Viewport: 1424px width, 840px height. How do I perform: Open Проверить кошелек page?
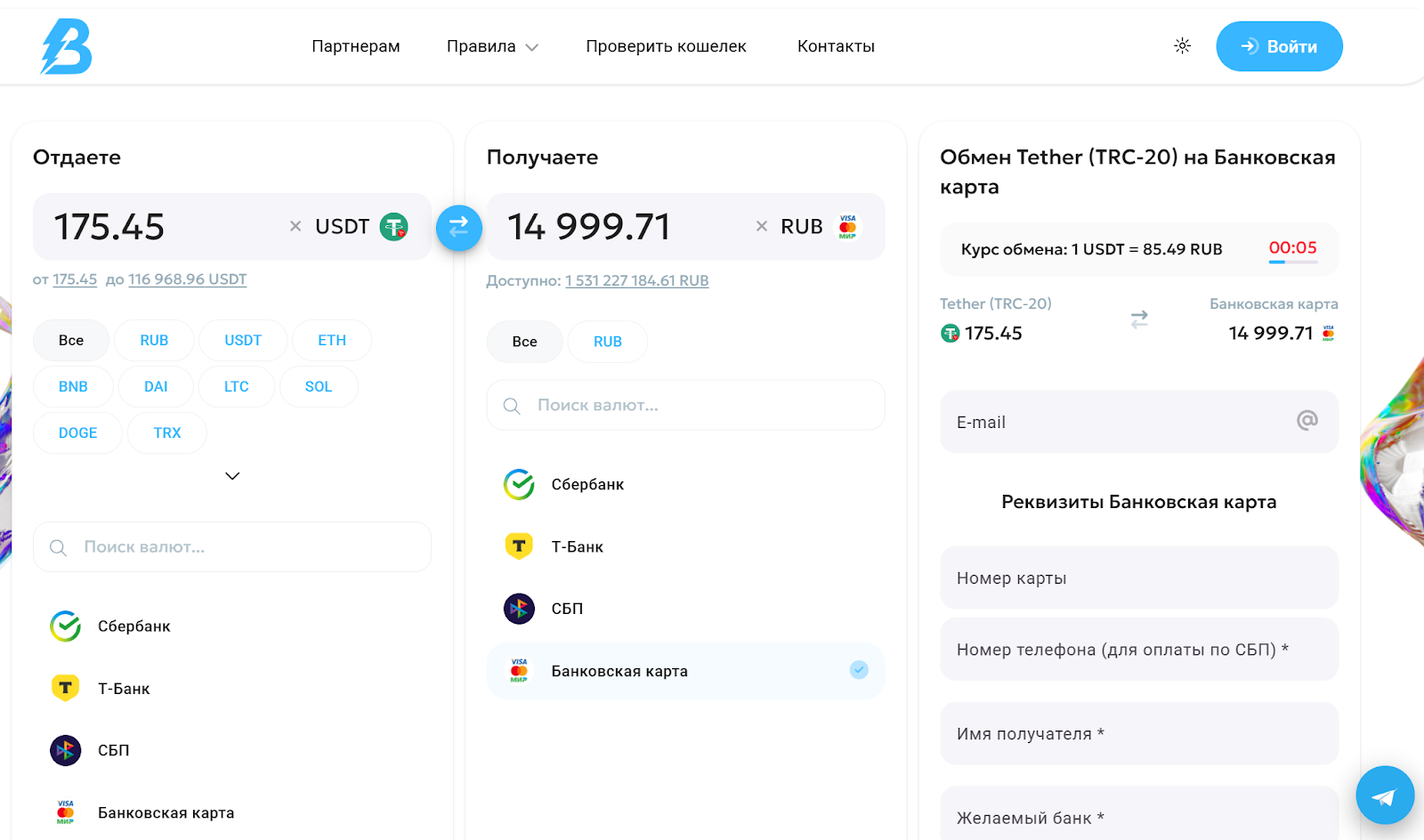tap(666, 46)
